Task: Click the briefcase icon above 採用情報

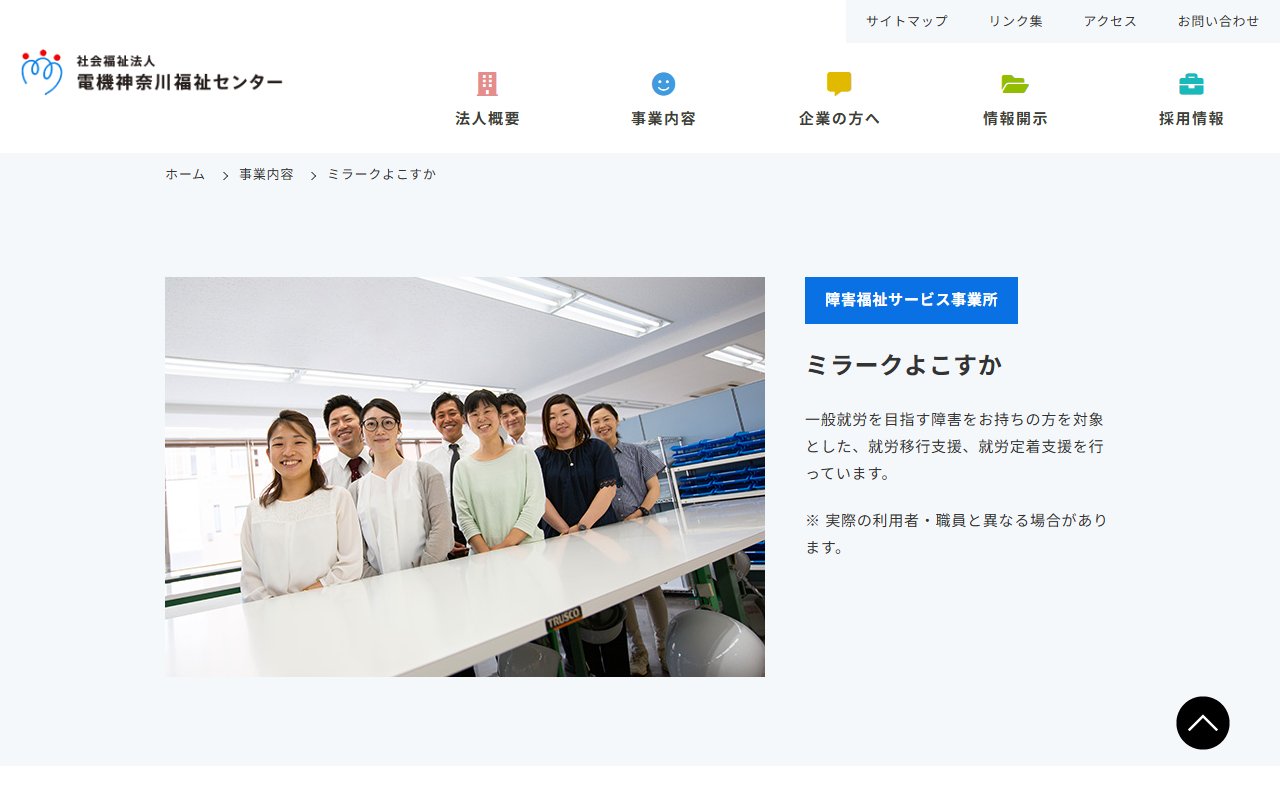Action: click(x=1191, y=84)
